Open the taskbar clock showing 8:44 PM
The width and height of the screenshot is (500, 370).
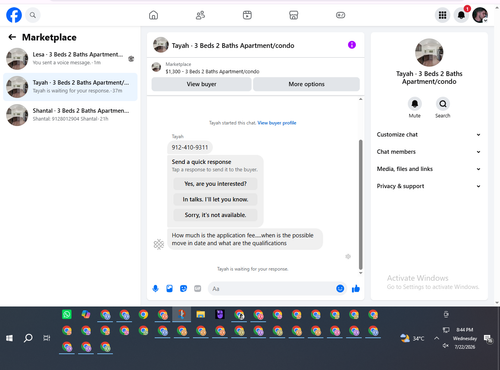tap(465, 338)
